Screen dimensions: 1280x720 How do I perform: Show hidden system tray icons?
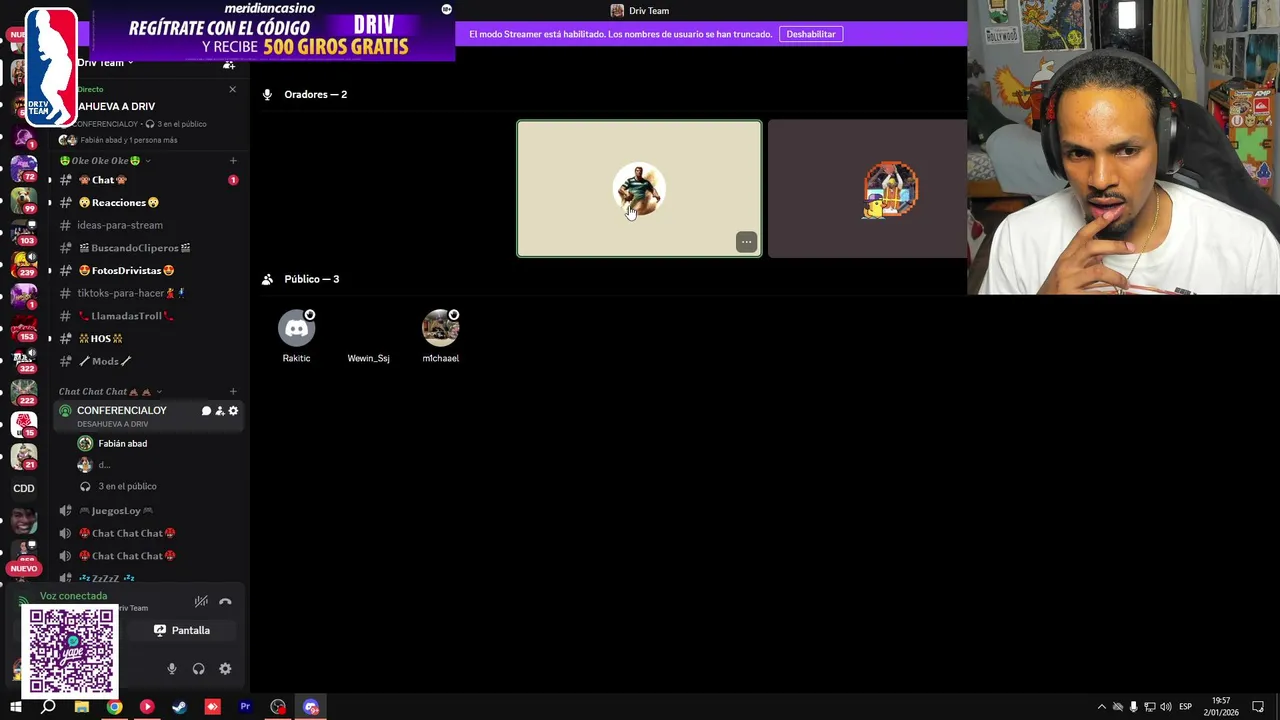coord(1102,707)
